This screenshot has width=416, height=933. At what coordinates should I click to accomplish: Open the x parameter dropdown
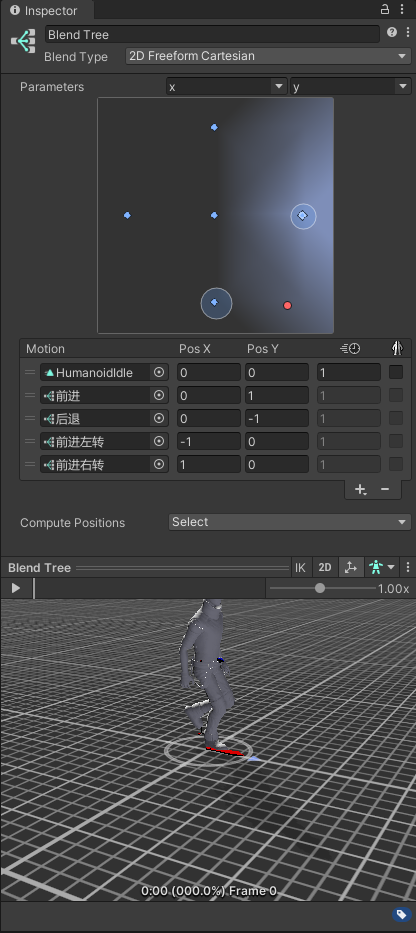point(227,87)
